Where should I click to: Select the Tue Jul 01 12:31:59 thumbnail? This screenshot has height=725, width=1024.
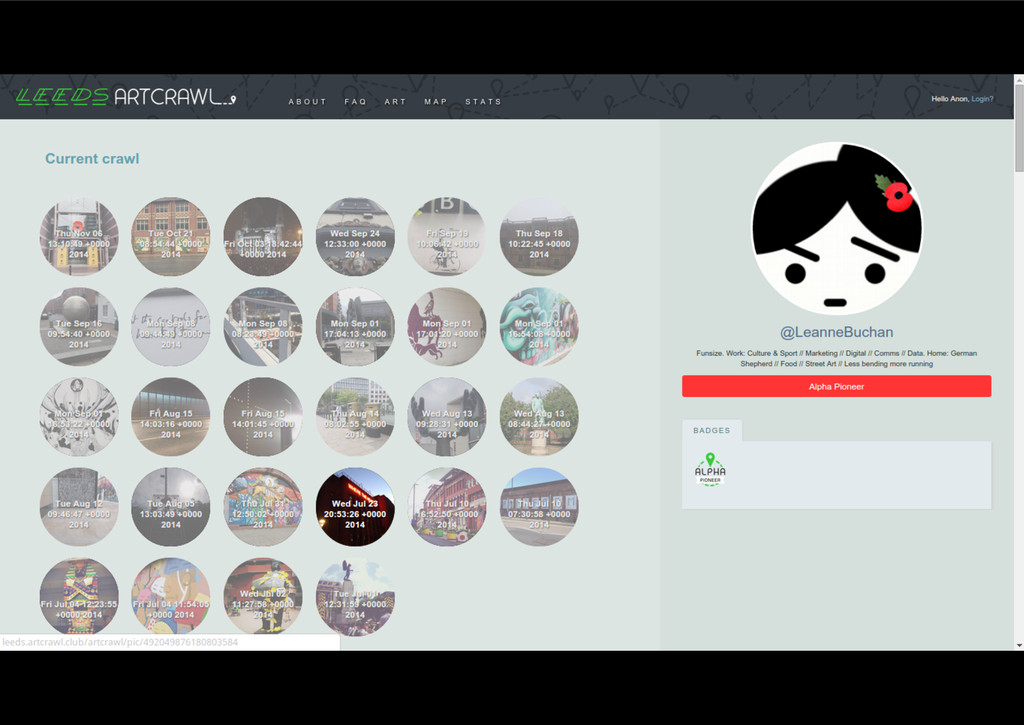click(355, 596)
